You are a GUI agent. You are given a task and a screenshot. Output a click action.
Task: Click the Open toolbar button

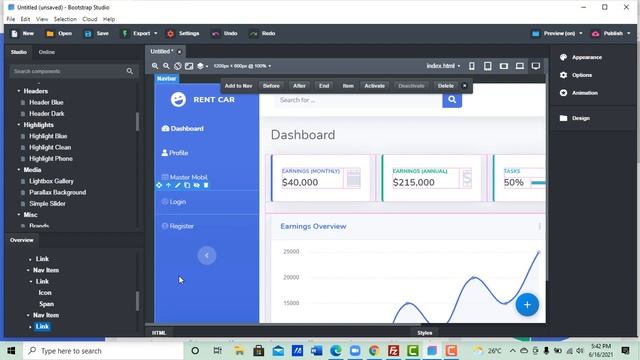[59, 33]
